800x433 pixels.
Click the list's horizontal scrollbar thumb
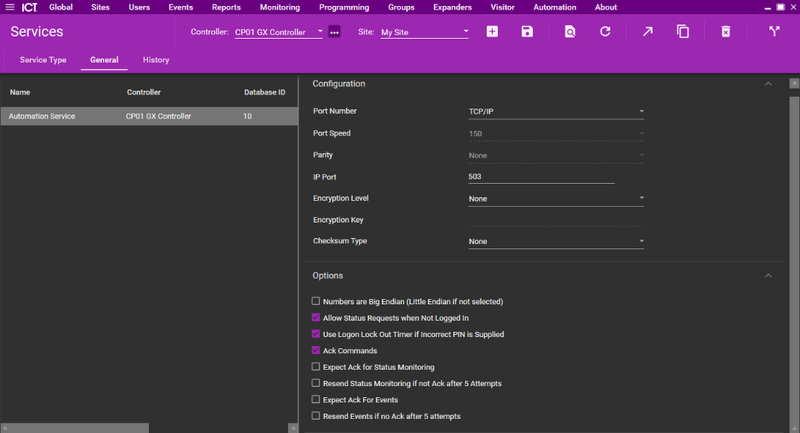point(79,428)
